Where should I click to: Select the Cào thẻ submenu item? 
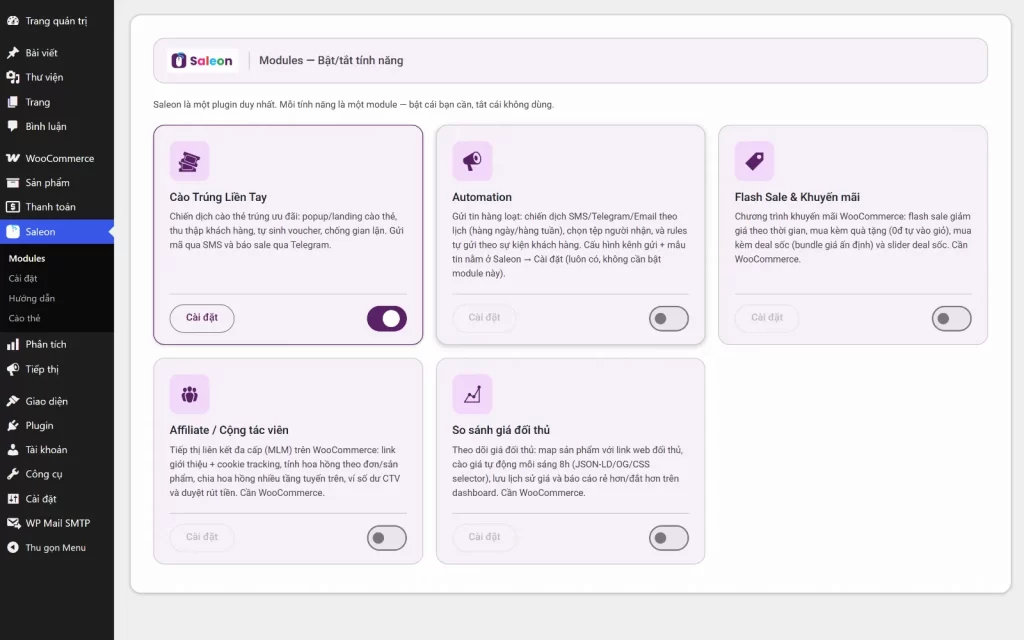pos(24,318)
